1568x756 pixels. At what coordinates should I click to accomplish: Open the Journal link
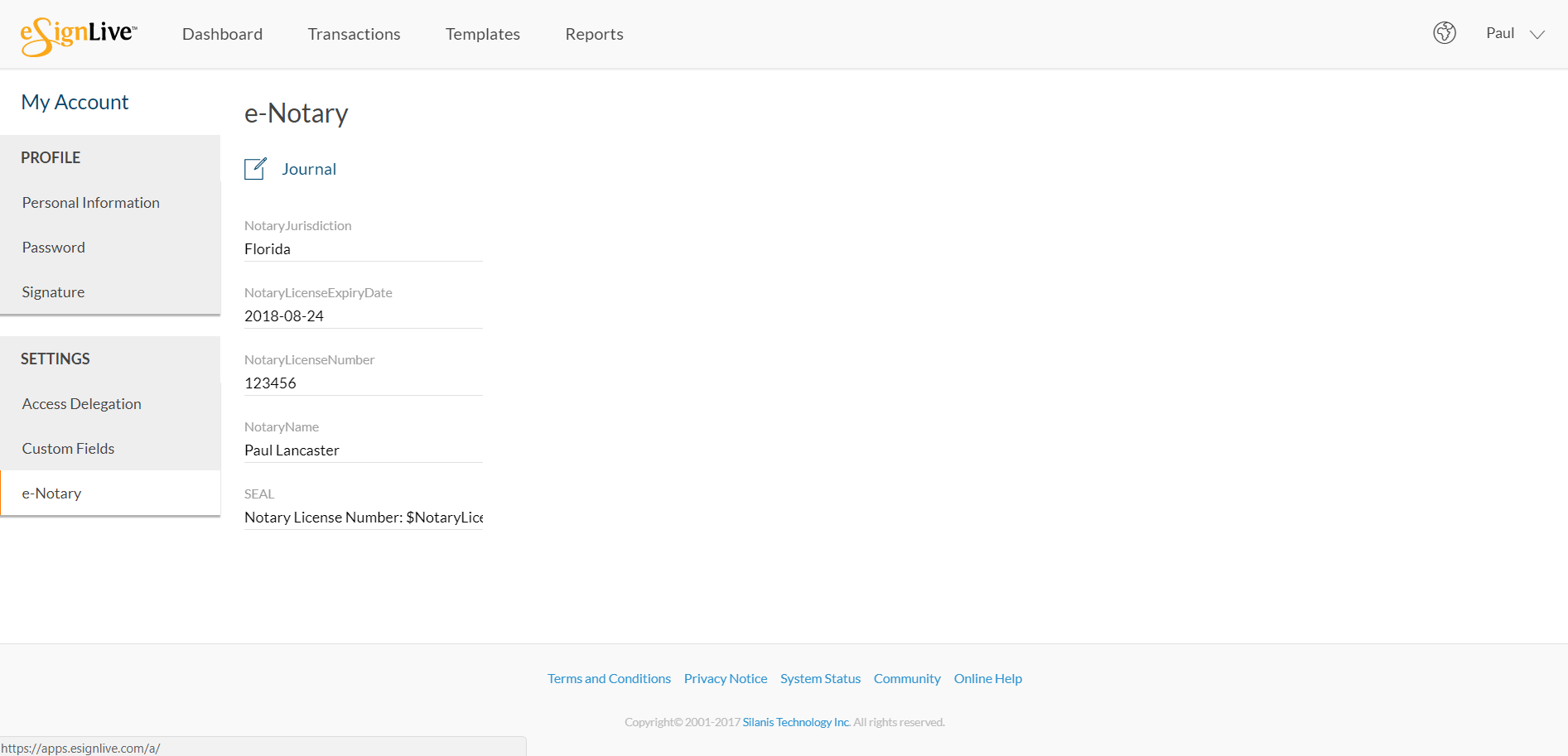pos(309,169)
